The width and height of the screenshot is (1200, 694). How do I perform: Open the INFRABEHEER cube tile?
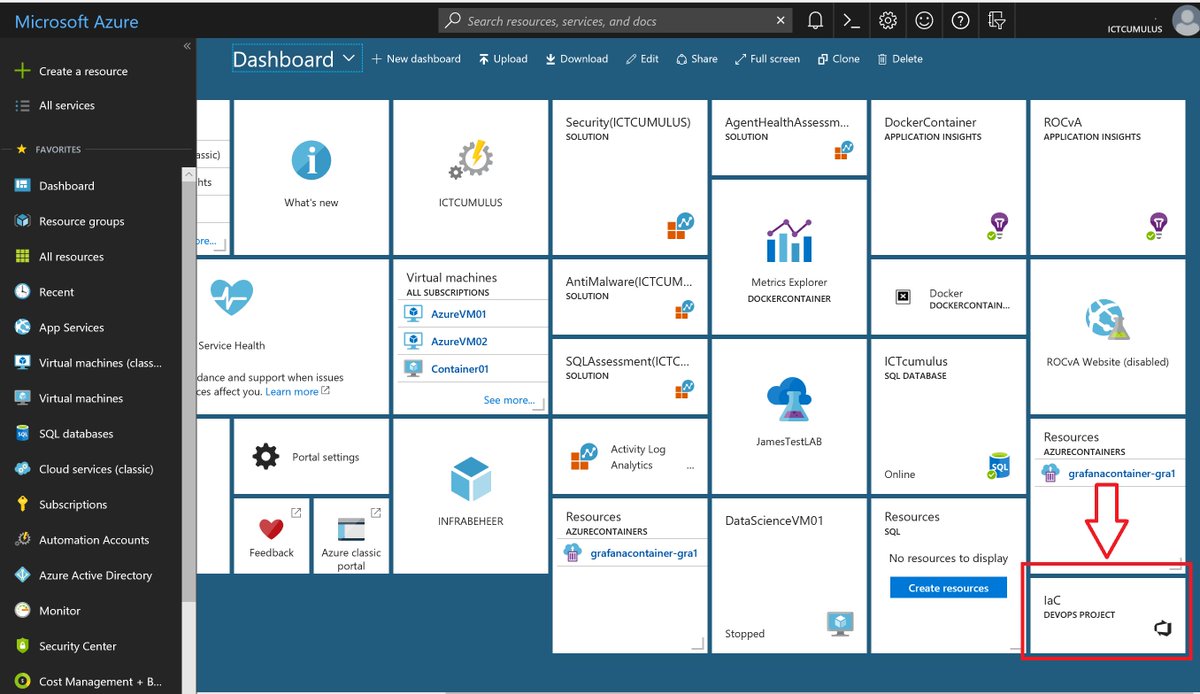coord(470,496)
